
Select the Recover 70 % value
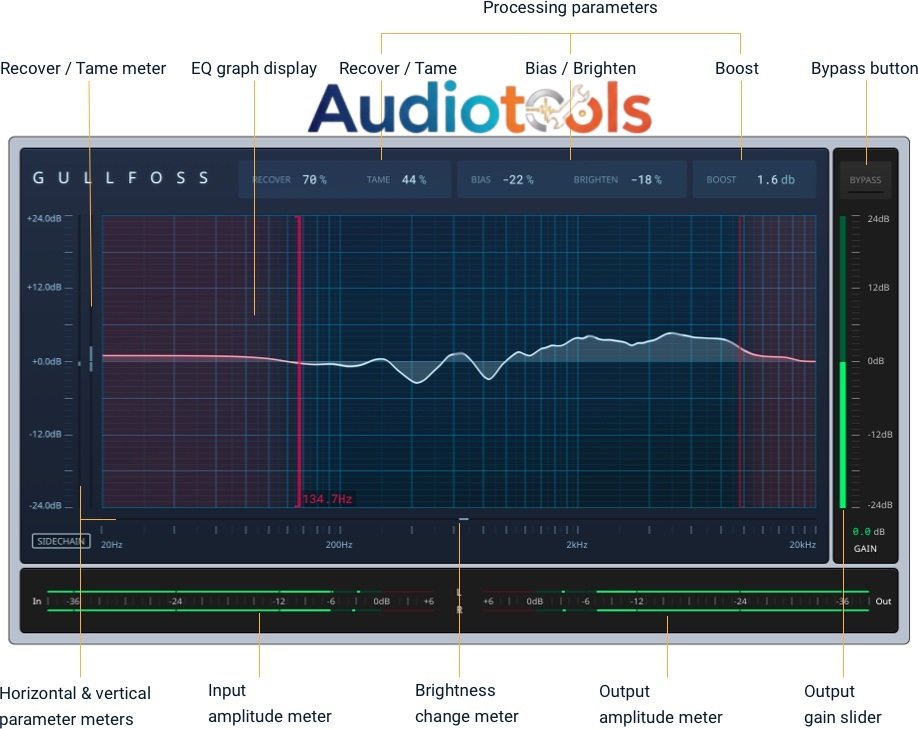click(x=314, y=180)
